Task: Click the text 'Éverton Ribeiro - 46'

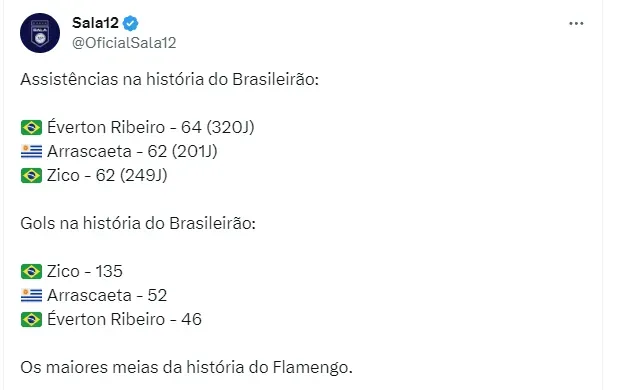Action: (124, 319)
